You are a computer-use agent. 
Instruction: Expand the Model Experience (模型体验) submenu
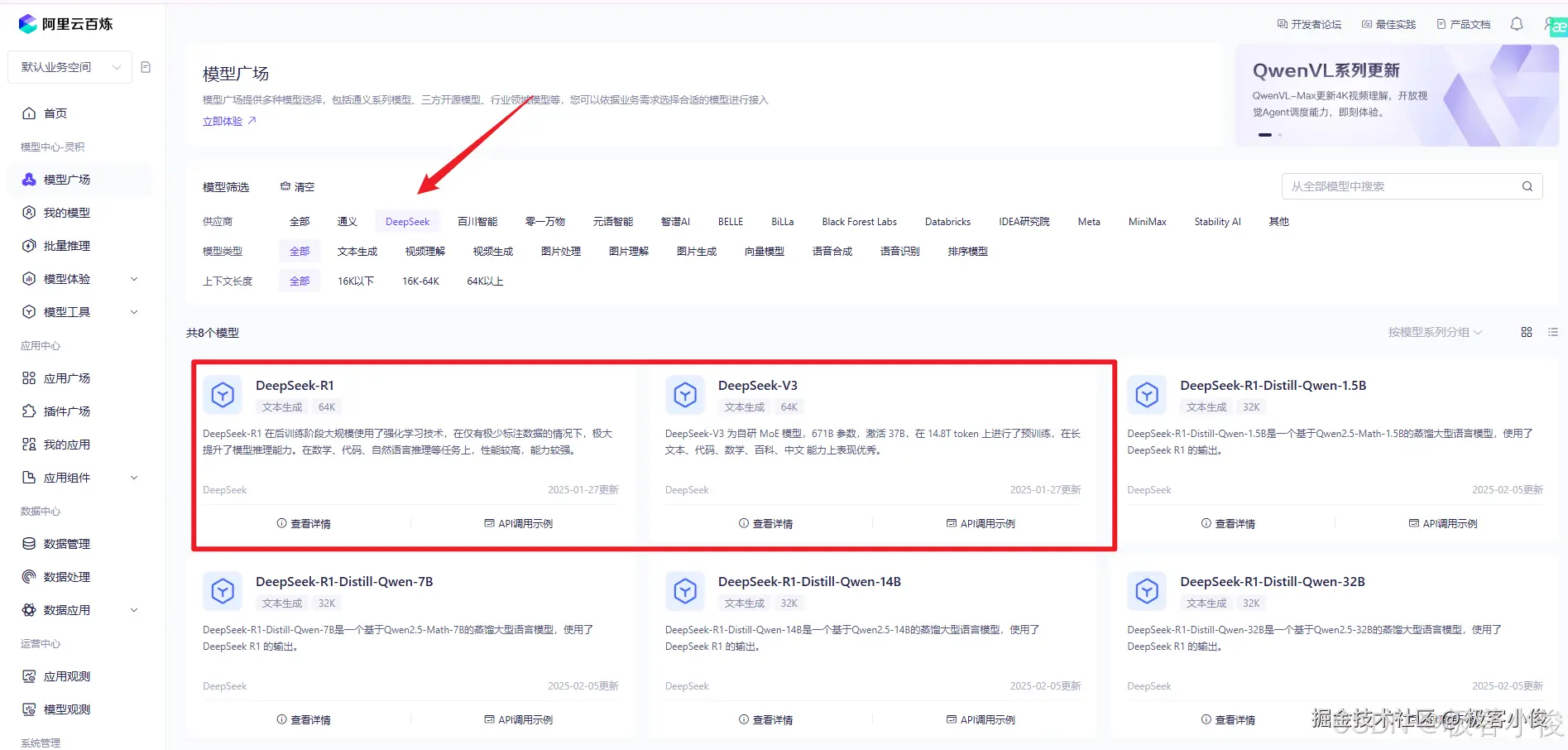(134, 279)
